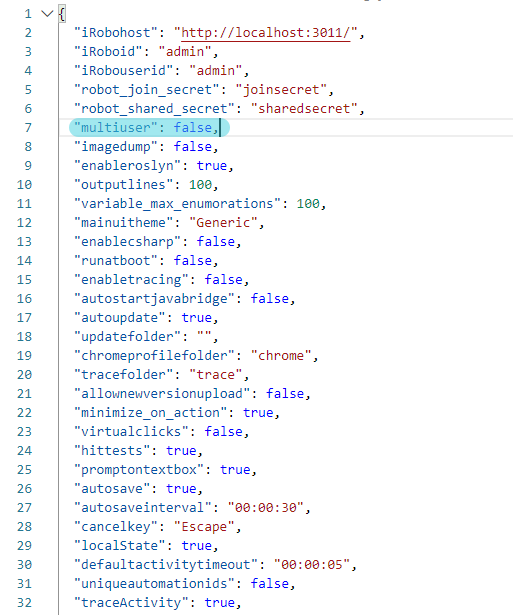Click inside the empty updatefolder string

click(x=204, y=337)
